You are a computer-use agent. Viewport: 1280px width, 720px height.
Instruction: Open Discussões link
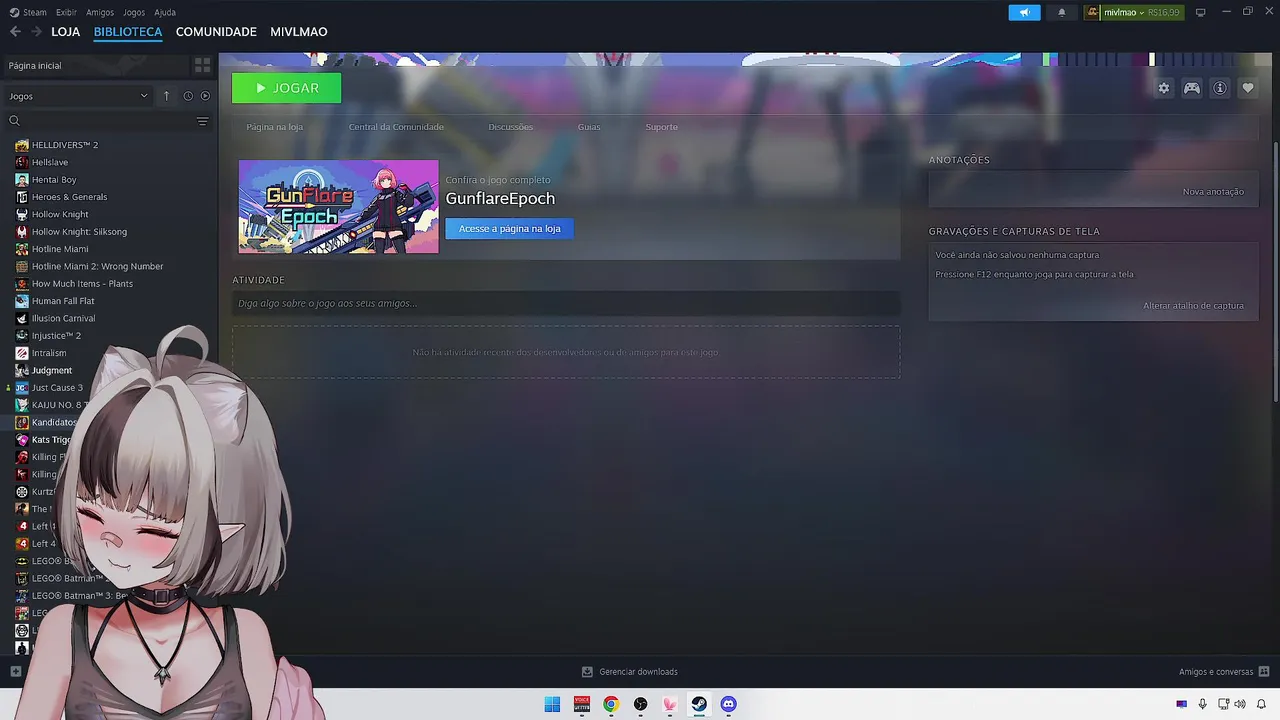(511, 127)
